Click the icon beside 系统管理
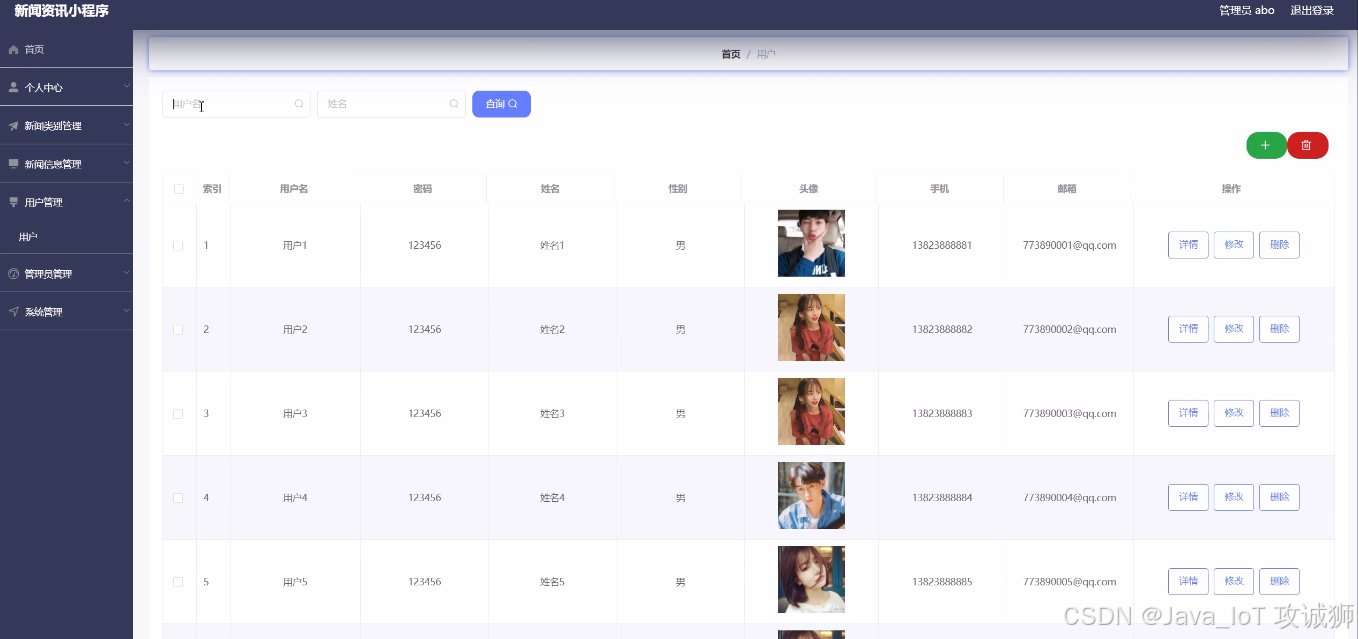 click(14, 312)
